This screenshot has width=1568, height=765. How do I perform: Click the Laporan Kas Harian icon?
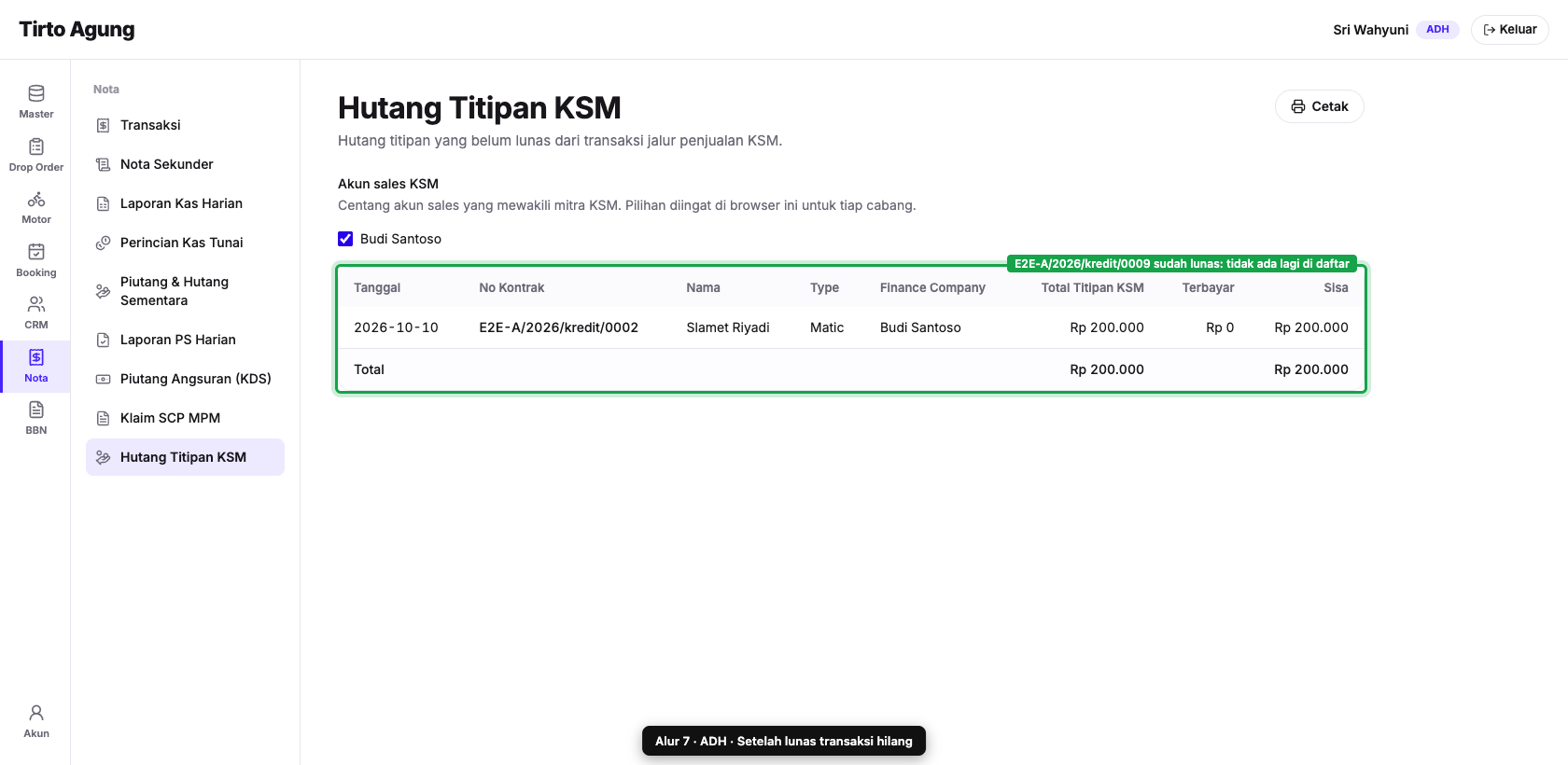pos(104,203)
